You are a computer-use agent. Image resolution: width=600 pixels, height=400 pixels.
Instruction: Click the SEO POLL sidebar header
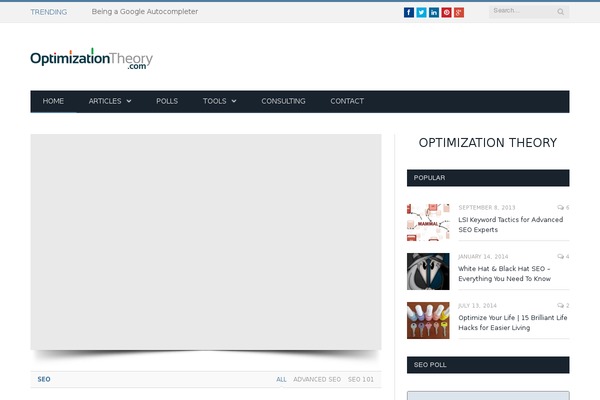pos(488,365)
